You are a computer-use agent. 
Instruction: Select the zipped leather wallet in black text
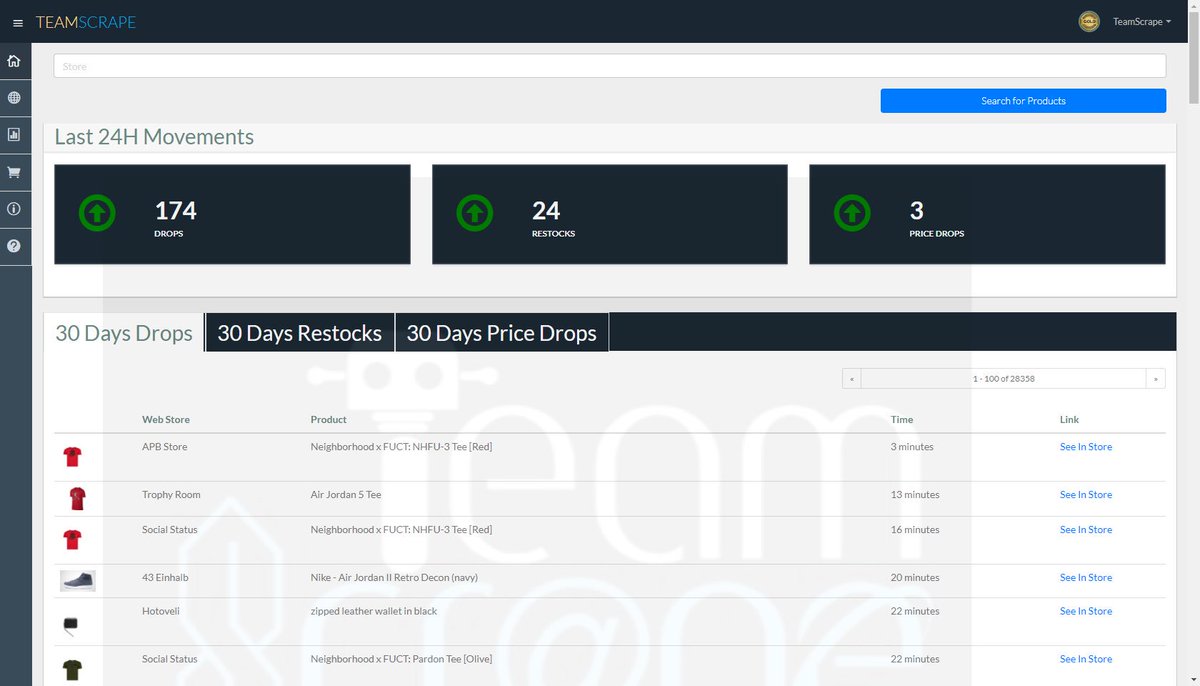pyautogui.click(x=374, y=611)
